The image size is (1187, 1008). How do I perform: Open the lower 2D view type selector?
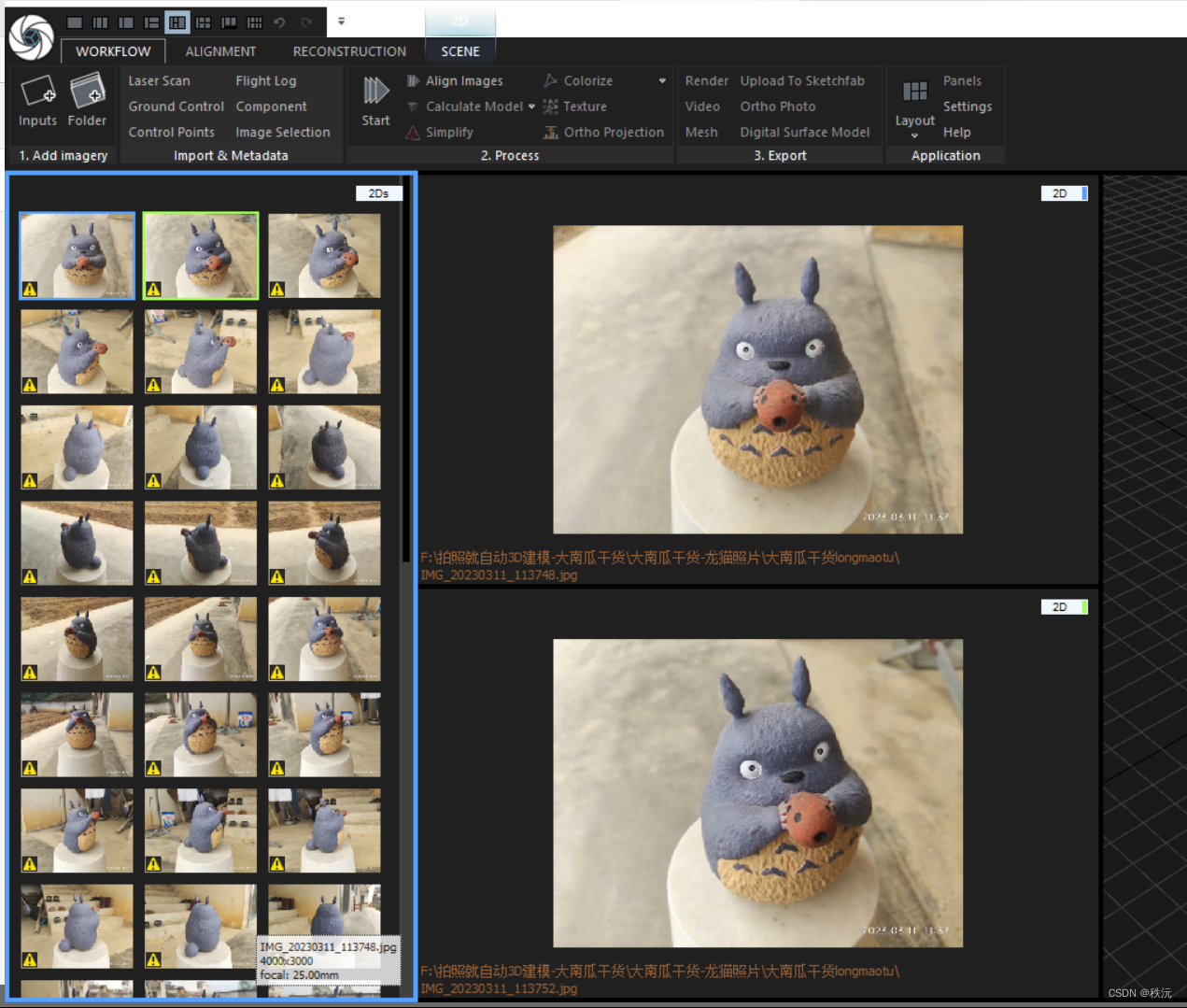[x=1064, y=607]
